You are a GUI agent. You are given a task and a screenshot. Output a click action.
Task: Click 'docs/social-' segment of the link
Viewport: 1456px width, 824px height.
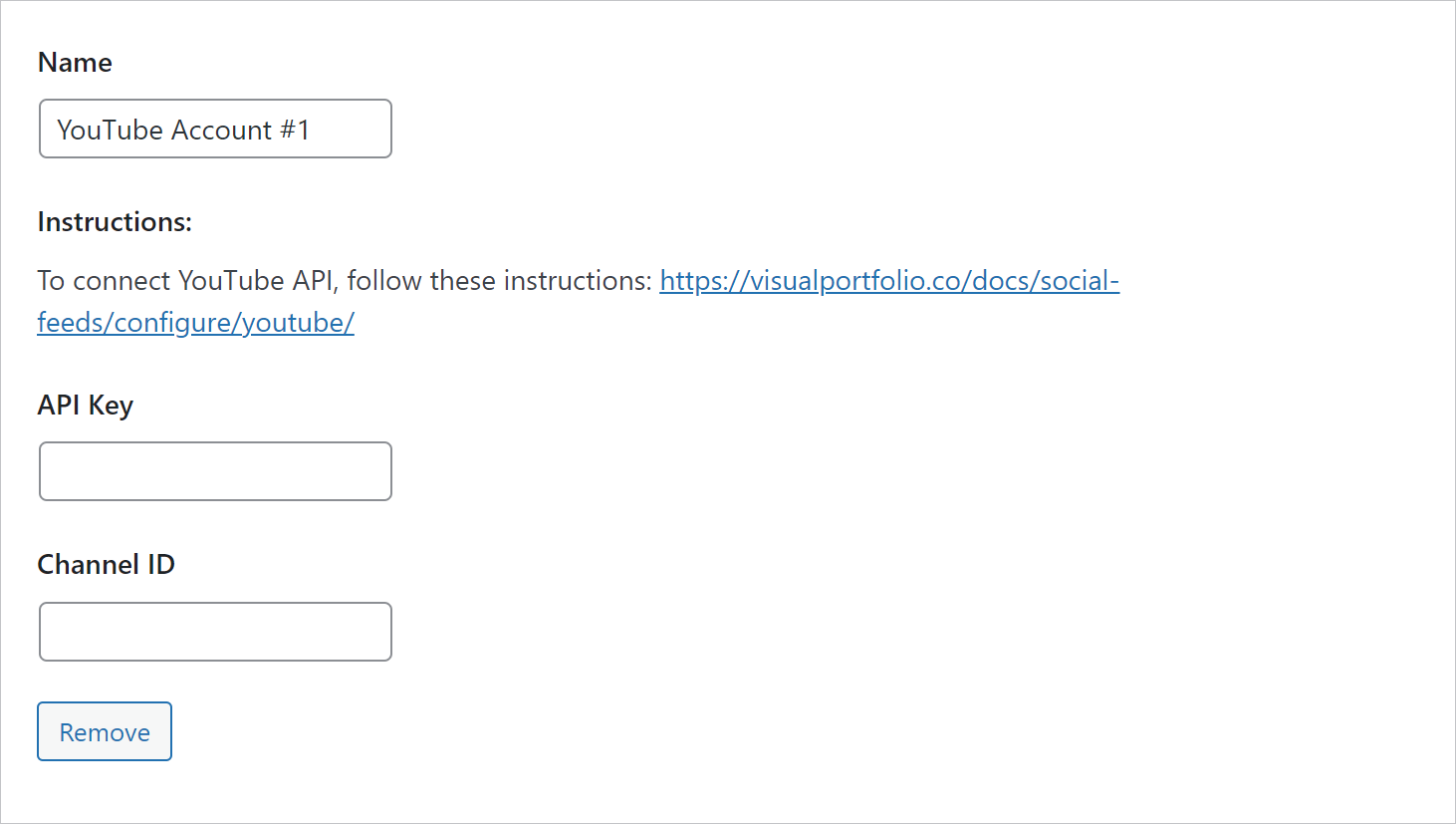coord(1046,281)
